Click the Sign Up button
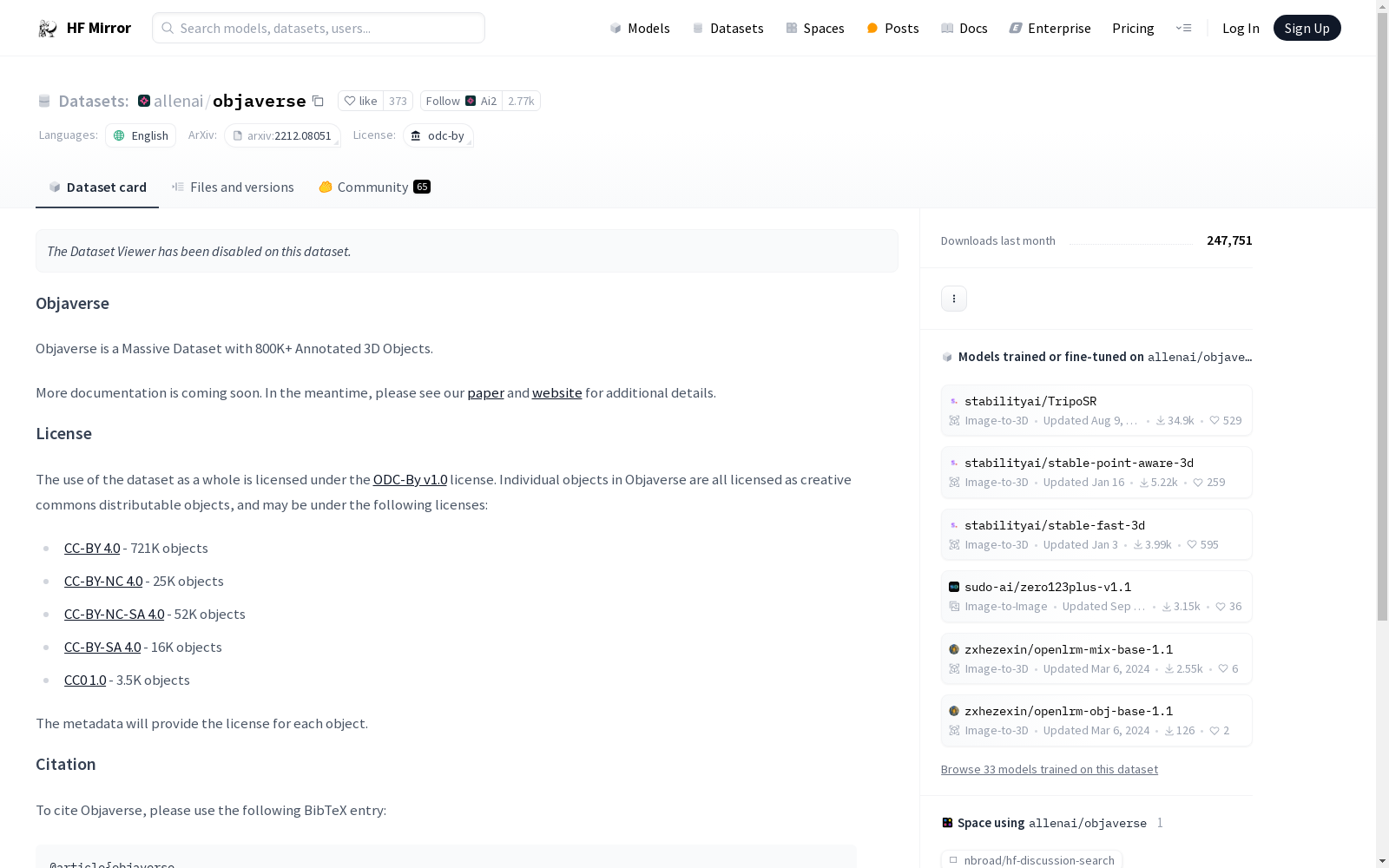 [x=1307, y=29]
